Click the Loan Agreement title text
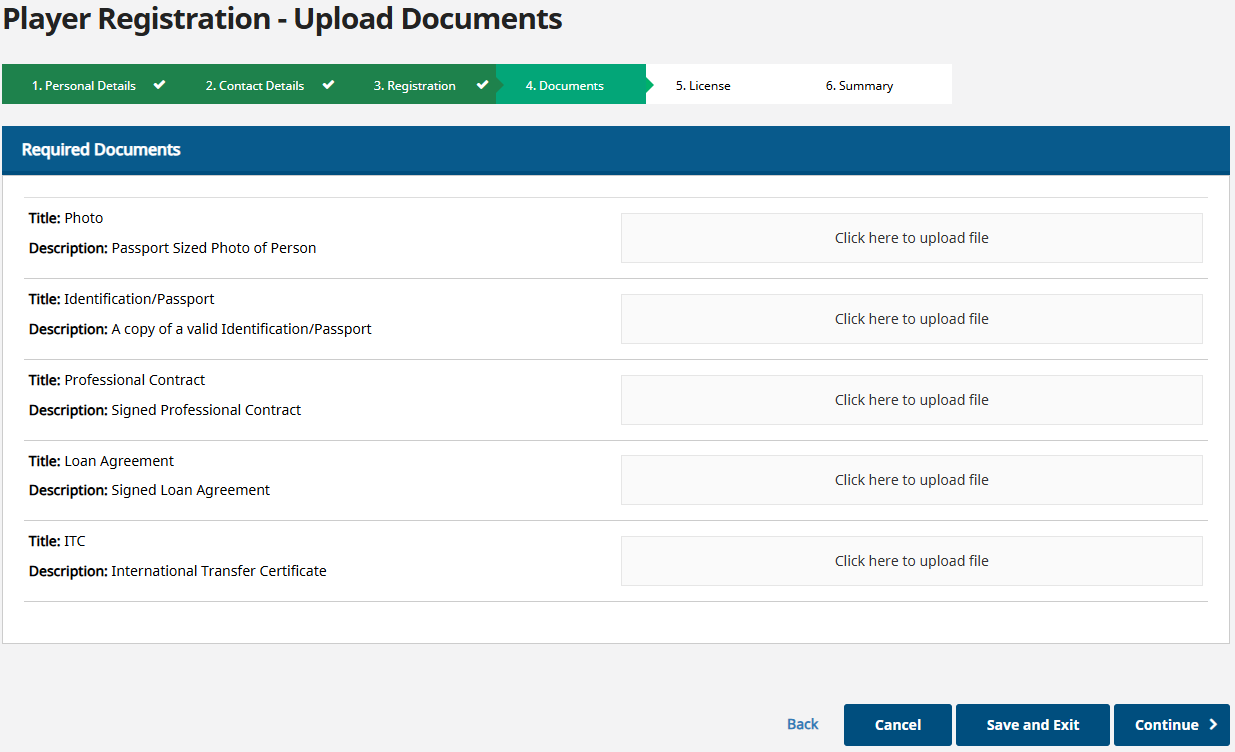The image size is (1235, 752). tap(119, 461)
